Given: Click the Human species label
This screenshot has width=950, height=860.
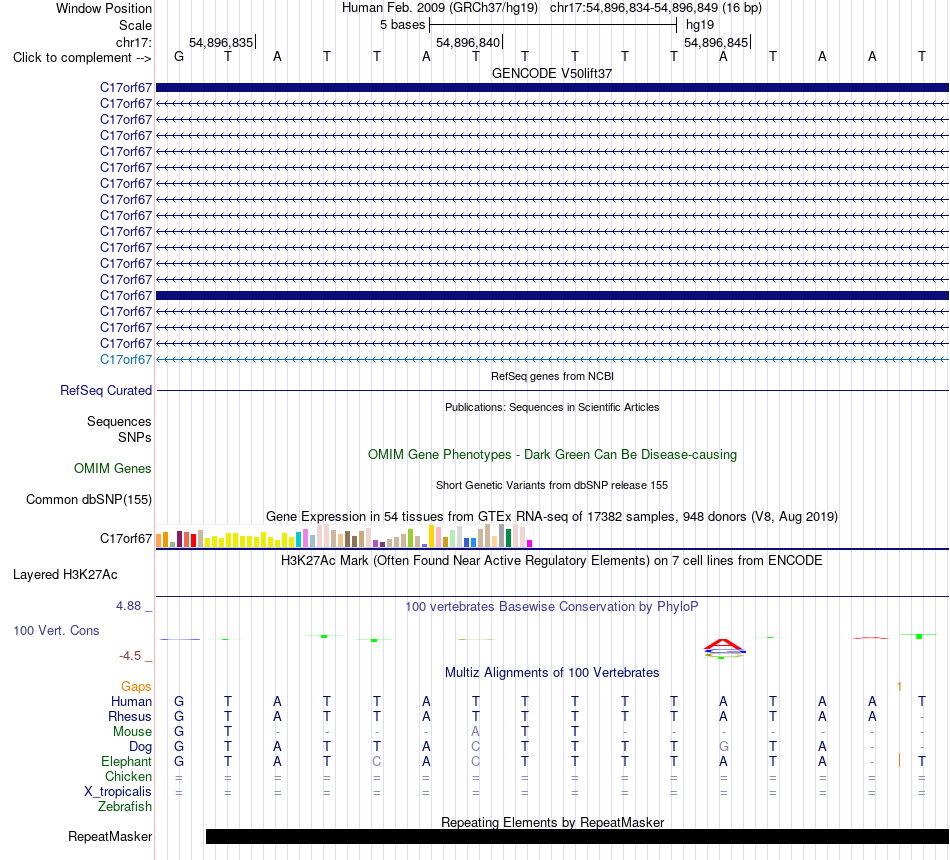Looking at the screenshot, I should 131,701.
